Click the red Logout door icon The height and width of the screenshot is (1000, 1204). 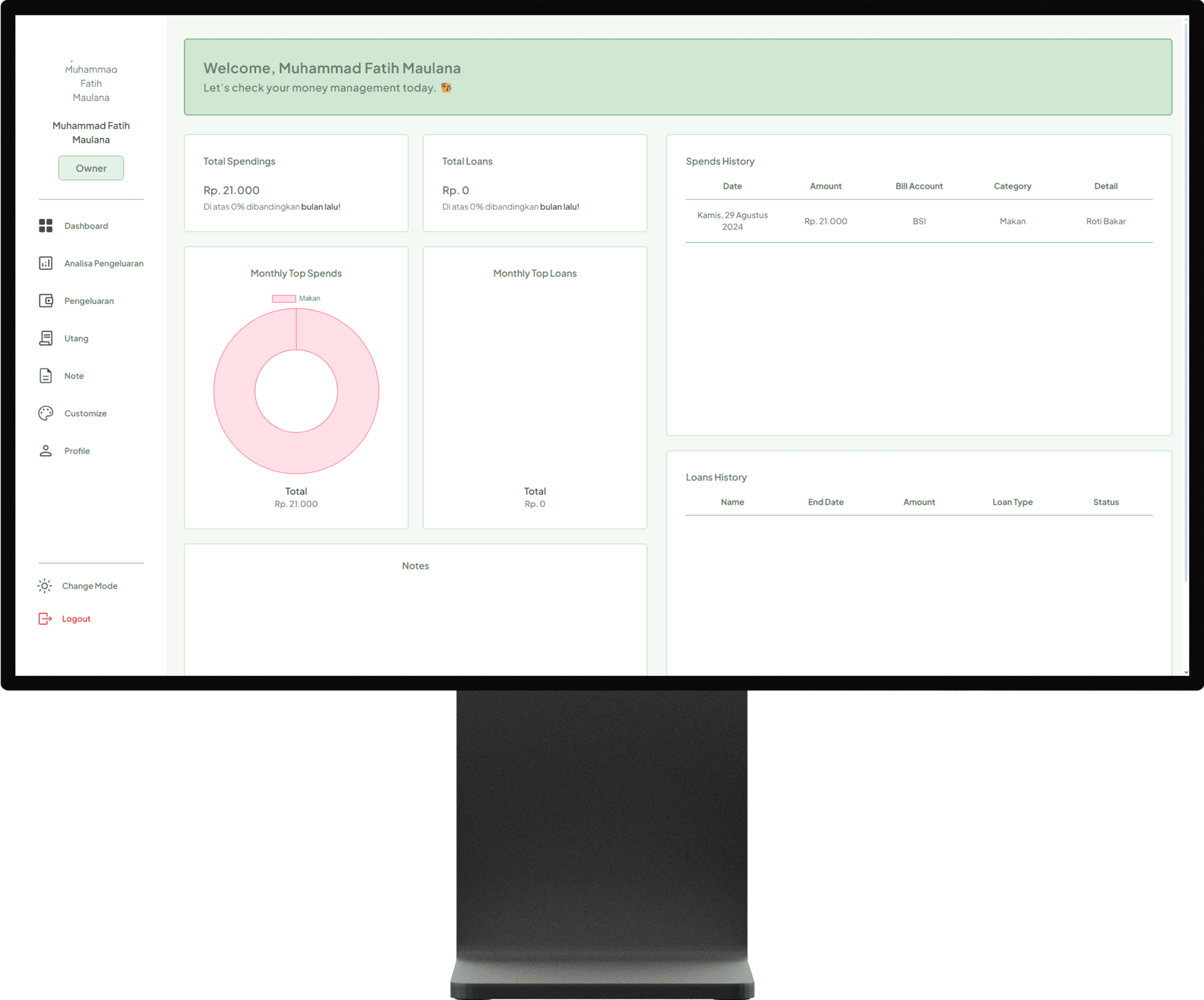pos(45,618)
